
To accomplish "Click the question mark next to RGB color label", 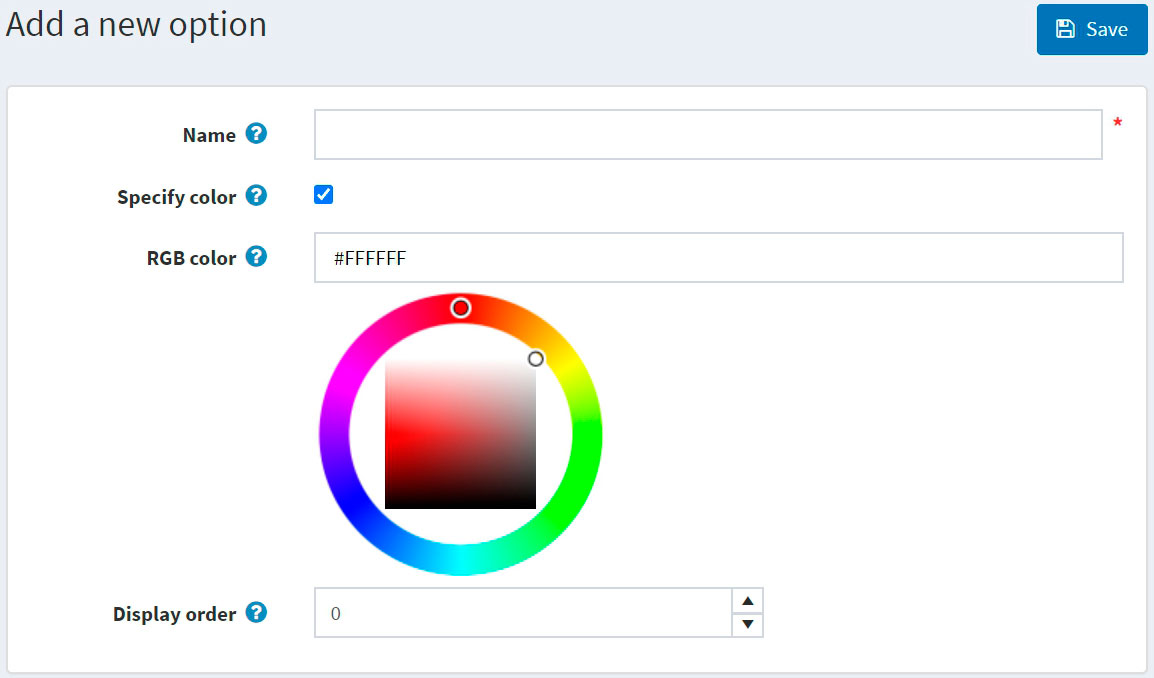I will [x=257, y=257].
